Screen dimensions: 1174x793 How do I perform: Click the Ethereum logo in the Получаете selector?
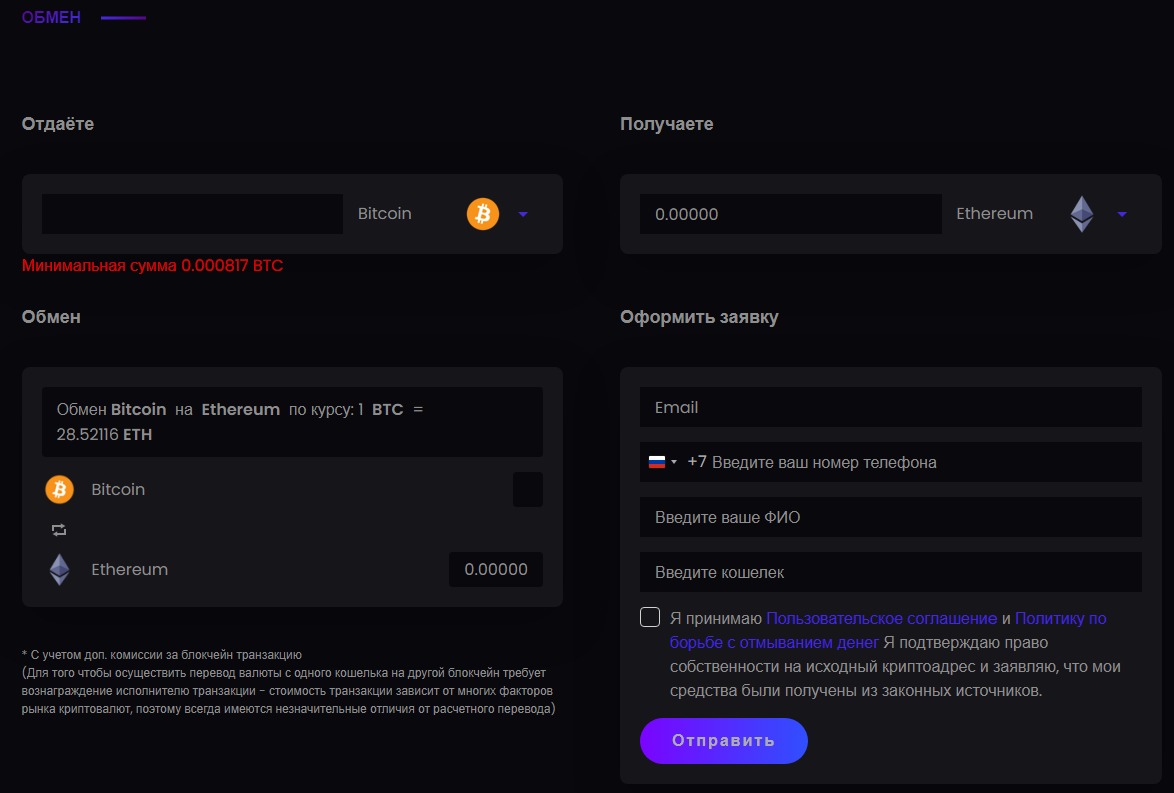coord(1082,214)
